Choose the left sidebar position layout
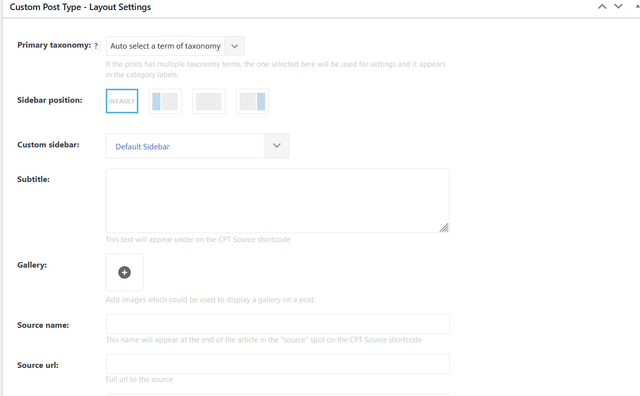This screenshot has width=640, height=396. coord(165,101)
